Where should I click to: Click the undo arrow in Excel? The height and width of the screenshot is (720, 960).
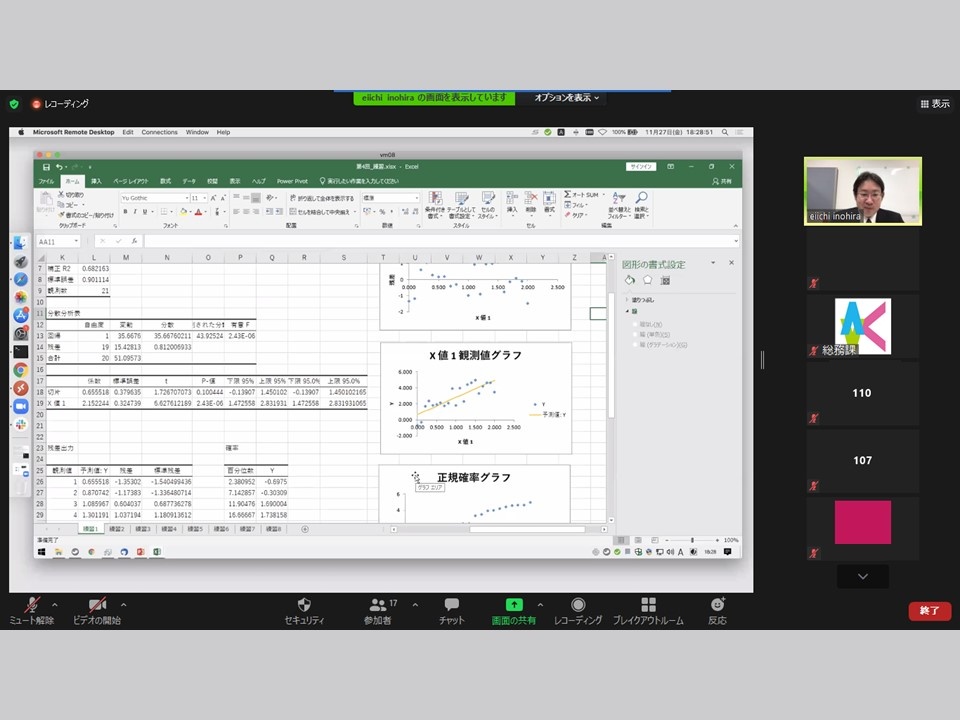pyautogui.click(x=59, y=167)
